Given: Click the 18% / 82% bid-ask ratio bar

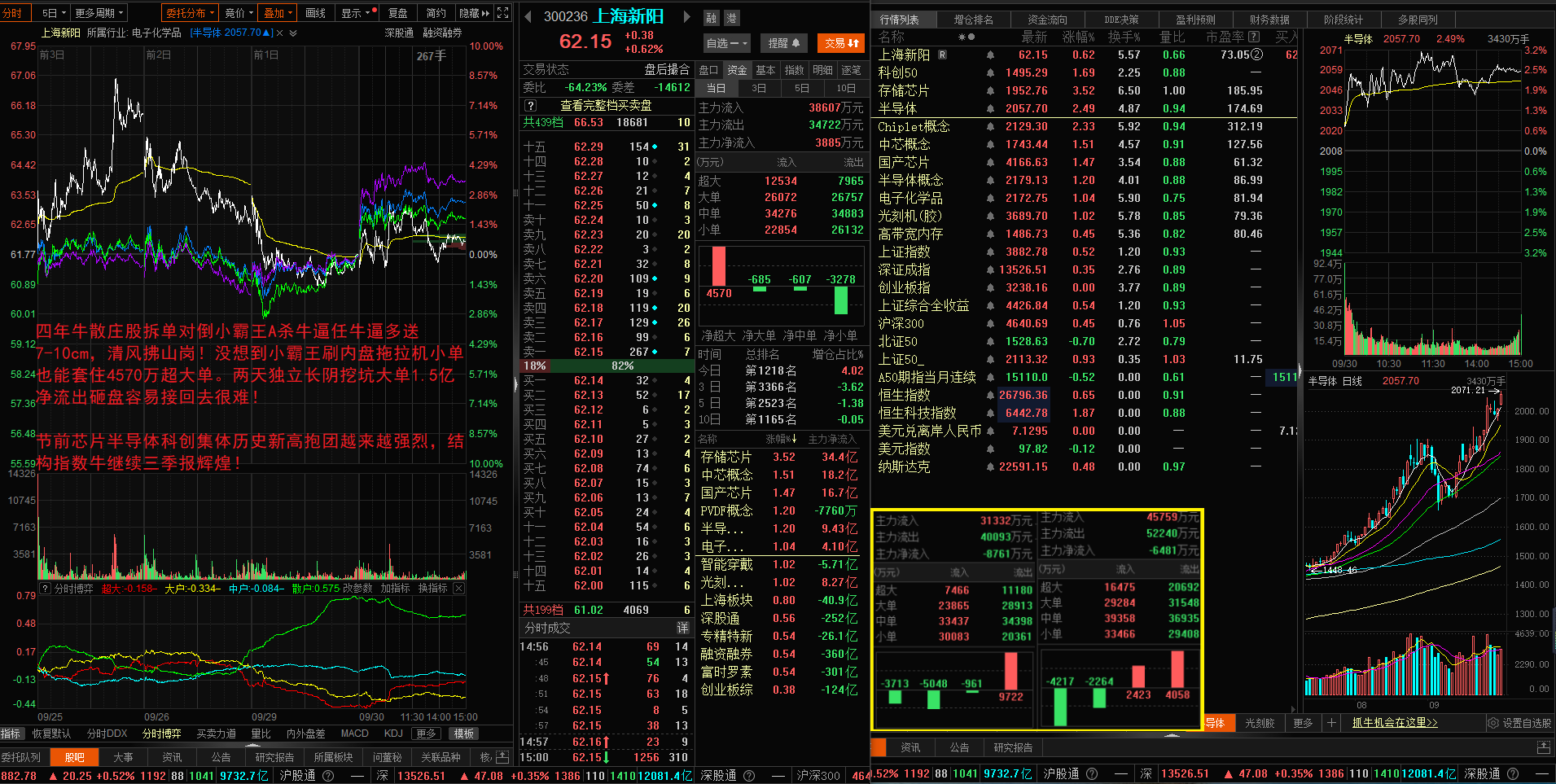Looking at the screenshot, I should click(607, 366).
